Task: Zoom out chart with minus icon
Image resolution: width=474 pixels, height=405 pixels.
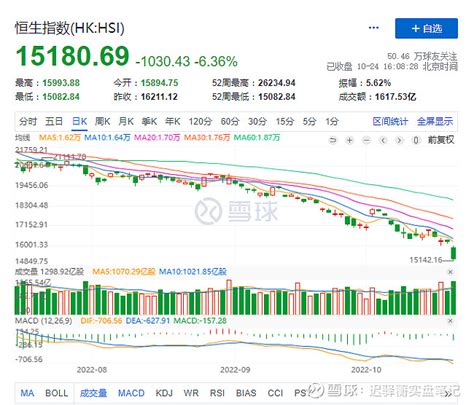Action: [366, 140]
